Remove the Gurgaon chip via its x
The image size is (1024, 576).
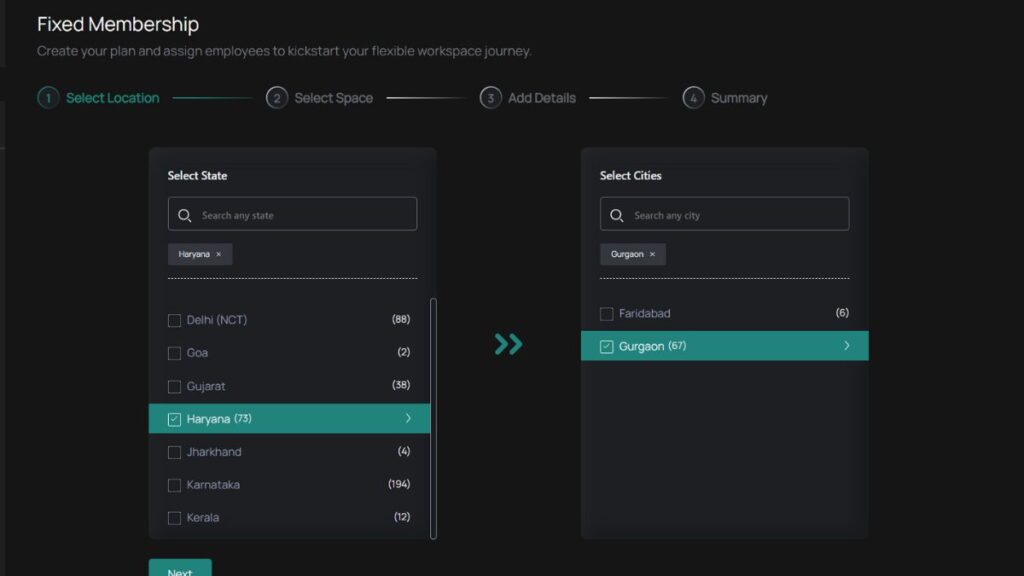(652, 254)
